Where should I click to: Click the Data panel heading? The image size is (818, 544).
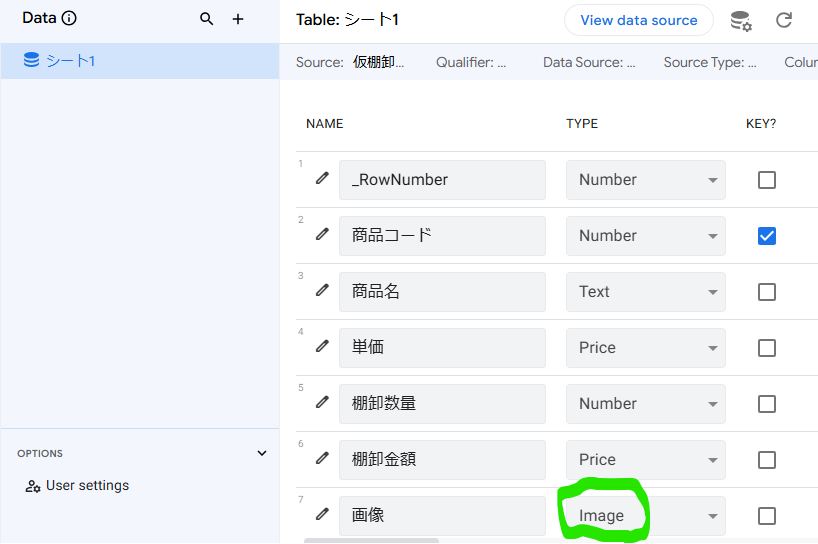39,18
